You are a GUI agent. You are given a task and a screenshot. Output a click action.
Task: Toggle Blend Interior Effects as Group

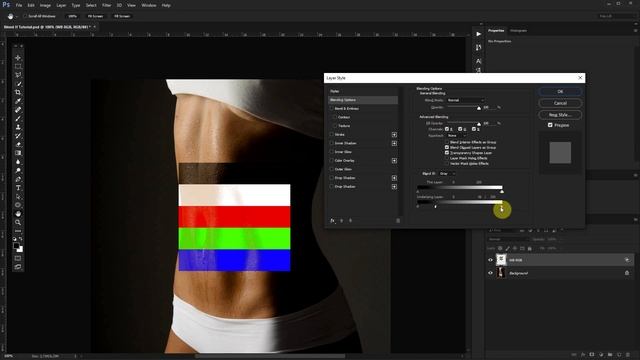447,142
